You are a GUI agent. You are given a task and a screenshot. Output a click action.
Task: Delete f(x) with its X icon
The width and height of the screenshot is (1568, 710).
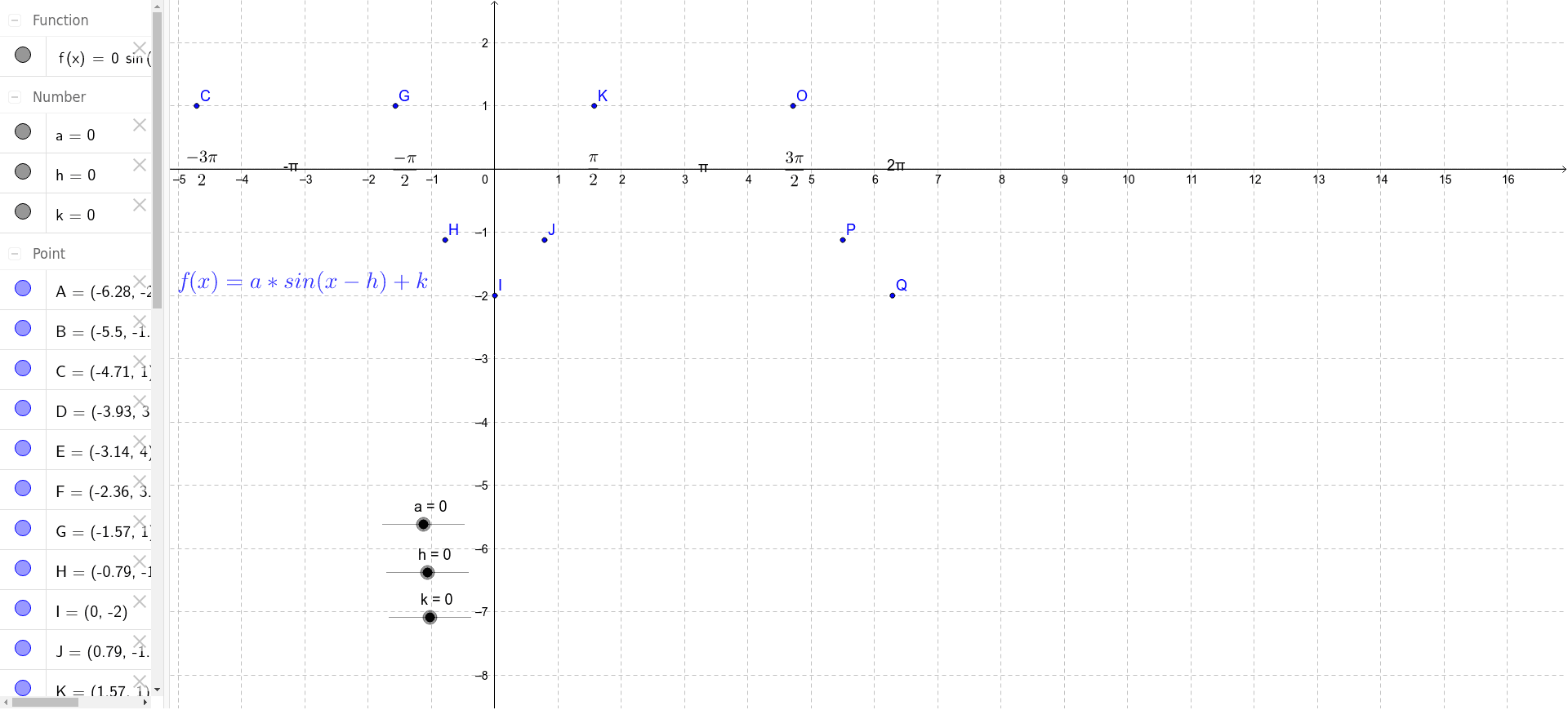pos(140,48)
